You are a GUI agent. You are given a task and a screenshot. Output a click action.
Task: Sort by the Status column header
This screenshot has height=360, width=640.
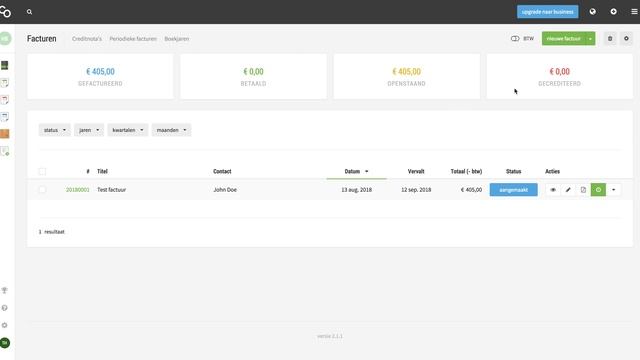pos(513,171)
